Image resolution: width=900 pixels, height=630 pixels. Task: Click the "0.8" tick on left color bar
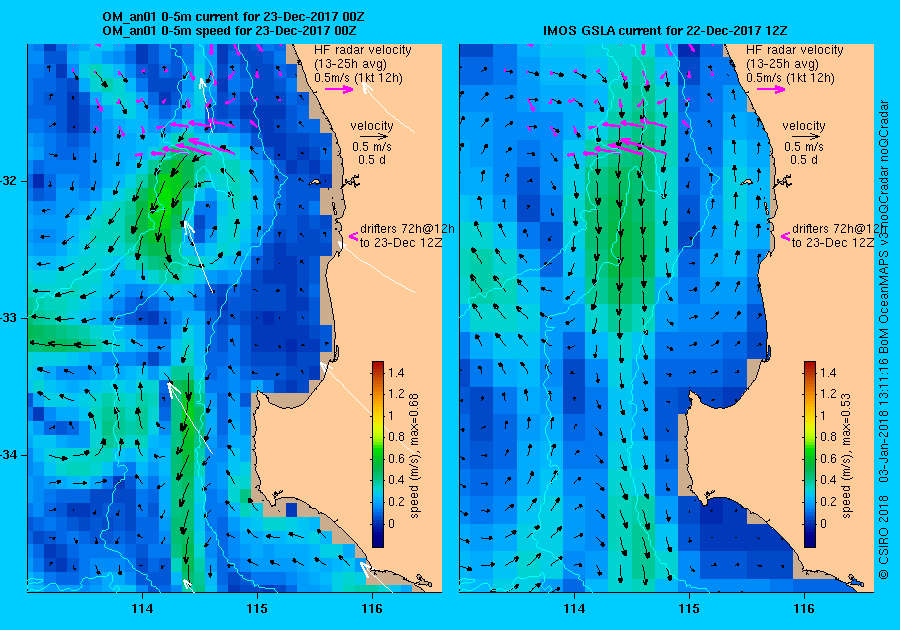396,437
